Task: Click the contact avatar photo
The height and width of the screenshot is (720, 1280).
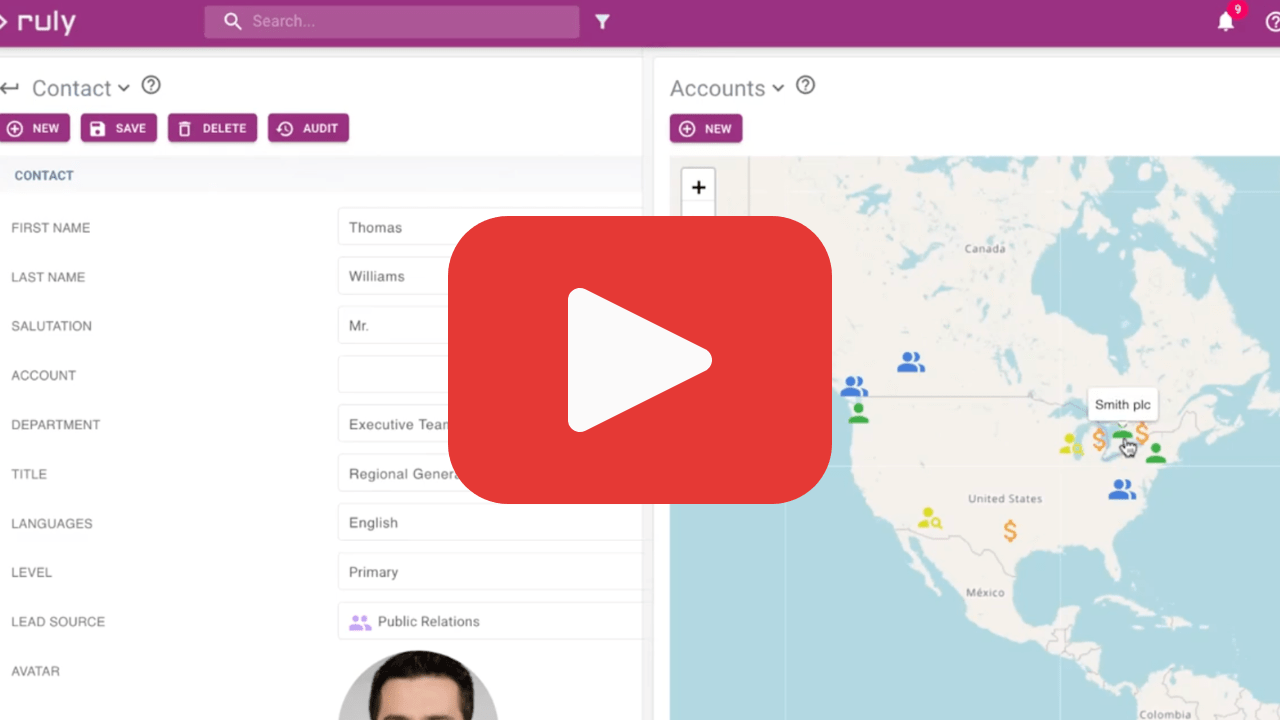Action: [418, 686]
